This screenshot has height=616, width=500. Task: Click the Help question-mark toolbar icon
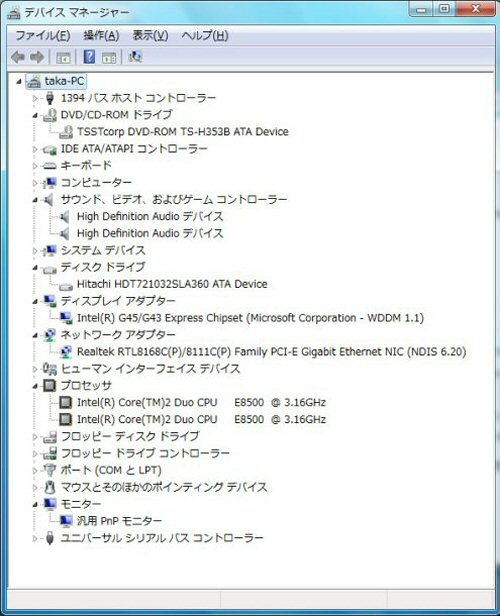coord(89,57)
